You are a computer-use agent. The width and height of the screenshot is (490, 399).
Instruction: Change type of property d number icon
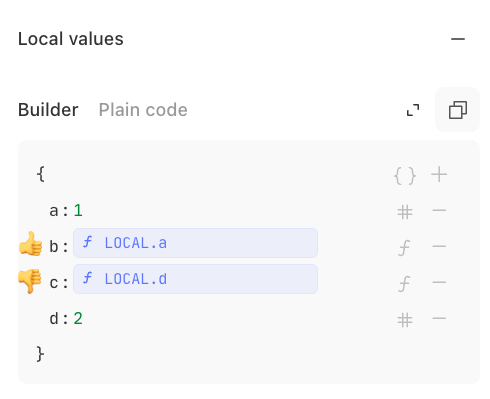(x=405, y=320)
